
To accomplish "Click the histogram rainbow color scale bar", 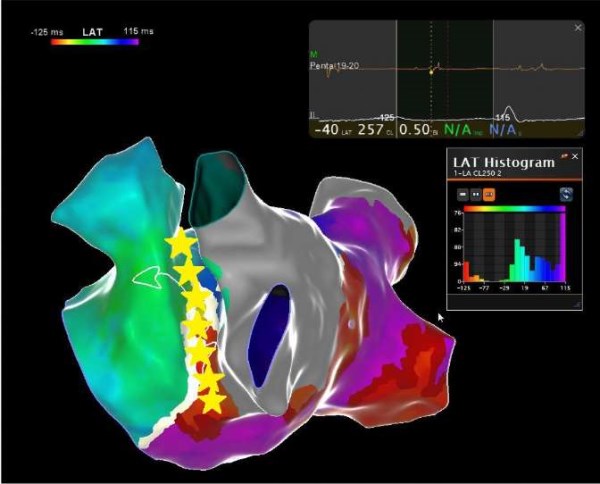I will 514,209.
